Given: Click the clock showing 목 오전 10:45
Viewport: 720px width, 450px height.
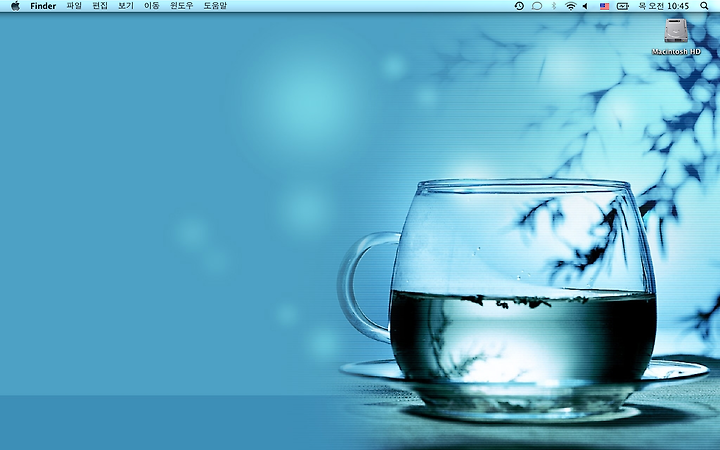Looking at the screenshot, I should point(664,6).
